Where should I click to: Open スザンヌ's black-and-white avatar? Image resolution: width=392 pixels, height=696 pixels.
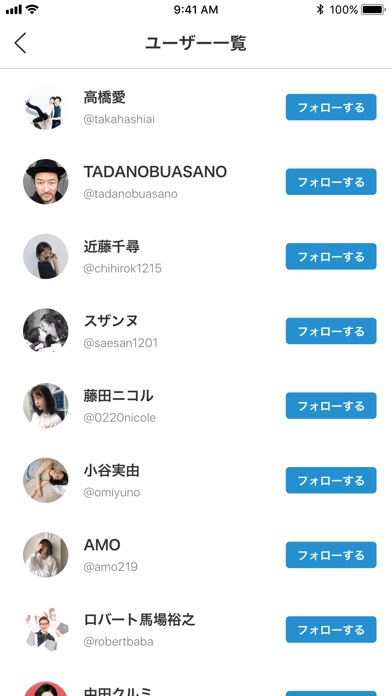[x=46, y=331]
